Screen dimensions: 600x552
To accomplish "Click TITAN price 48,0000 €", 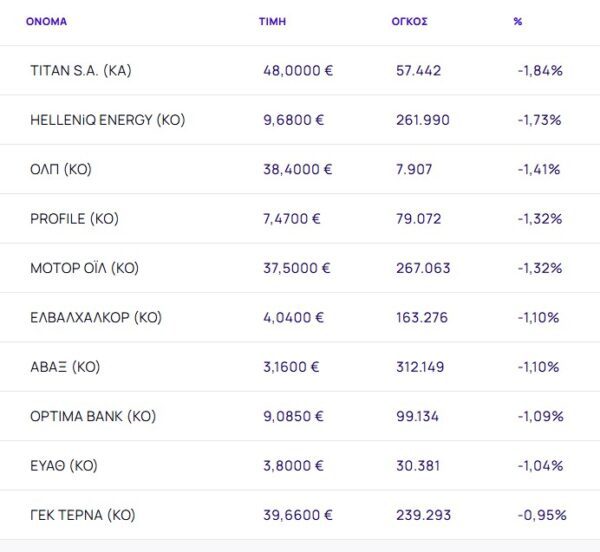I will [x=297, y=71].
